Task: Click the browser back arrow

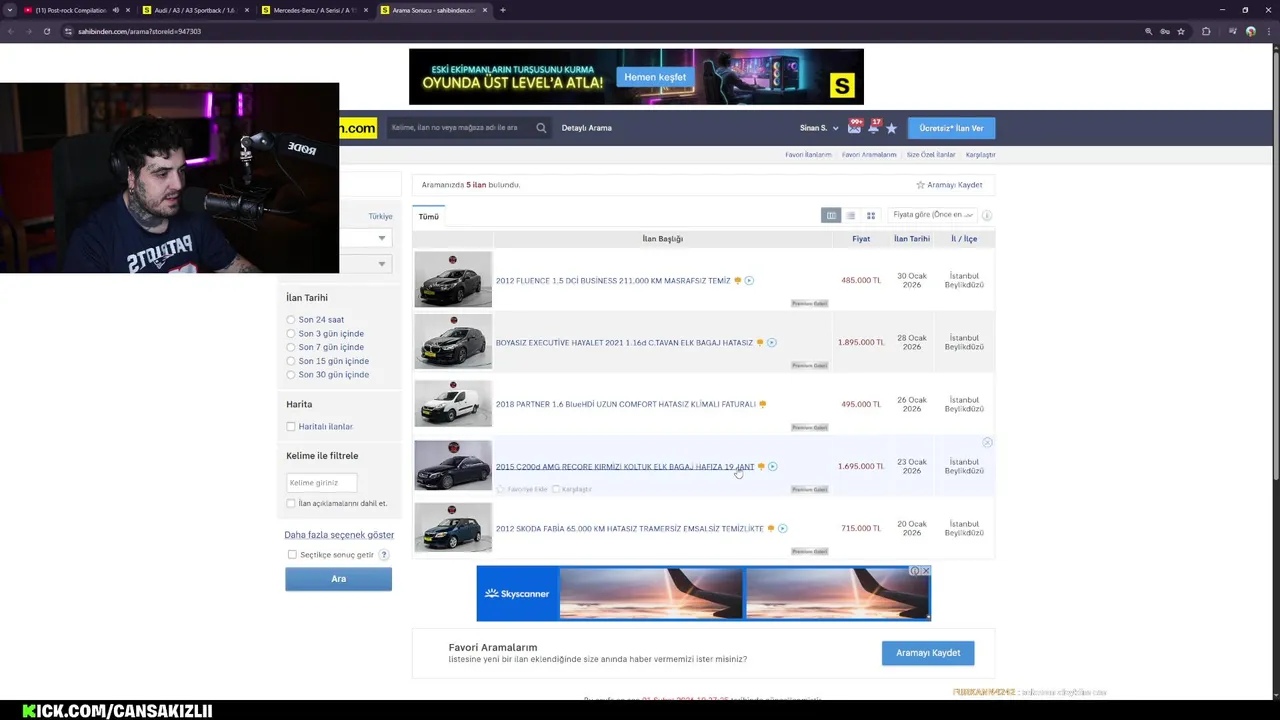Action: click(9, 31)
